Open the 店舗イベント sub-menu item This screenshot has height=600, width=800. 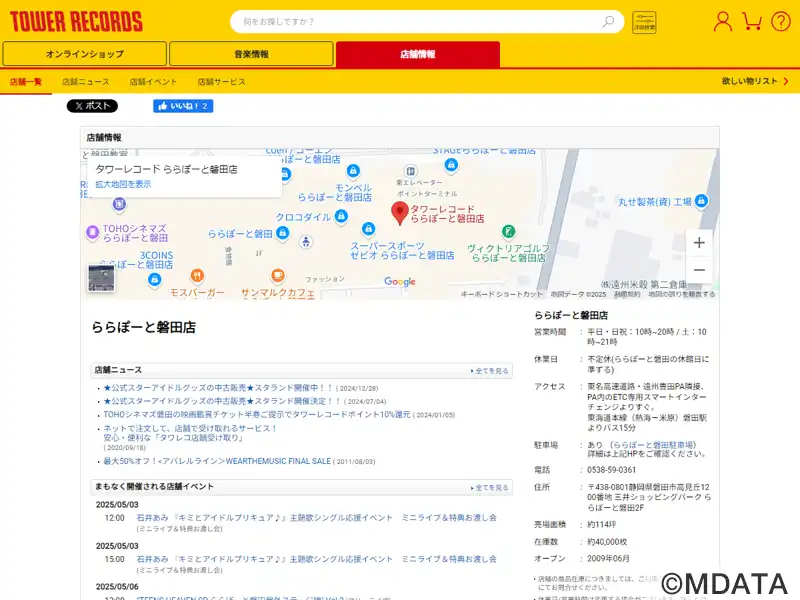point(153,82)
